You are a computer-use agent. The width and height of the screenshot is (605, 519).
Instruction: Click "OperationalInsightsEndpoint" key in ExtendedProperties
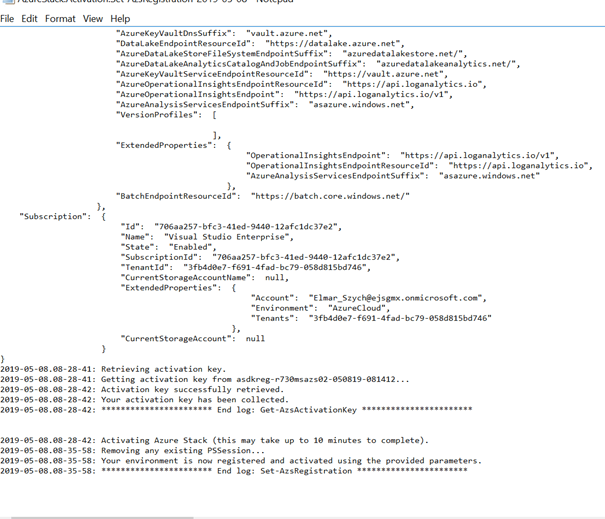[x=318, y=155]
